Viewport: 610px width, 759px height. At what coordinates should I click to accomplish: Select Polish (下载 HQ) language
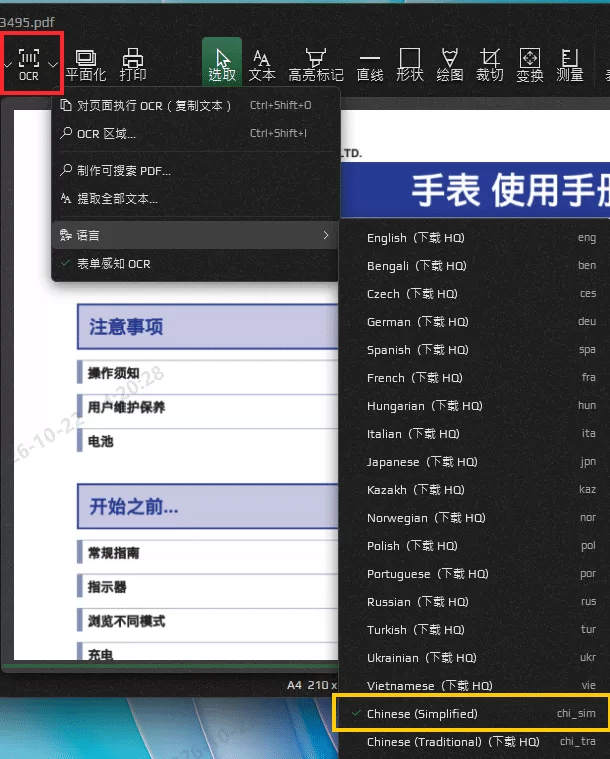click(x=474, y=546)
